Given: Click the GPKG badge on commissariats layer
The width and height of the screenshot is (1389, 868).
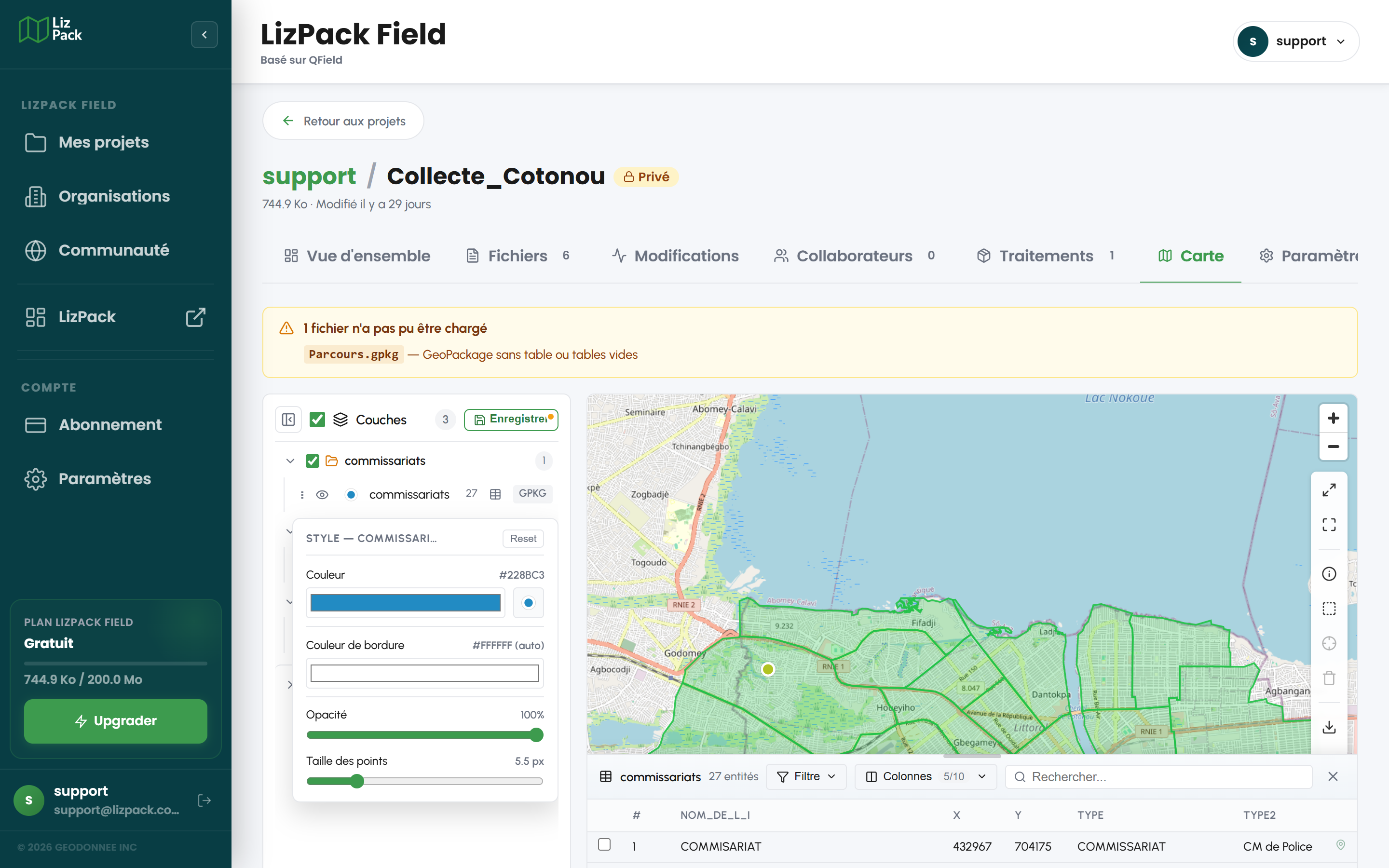Looking at the screenshot, I should click(x=532, y=494).
